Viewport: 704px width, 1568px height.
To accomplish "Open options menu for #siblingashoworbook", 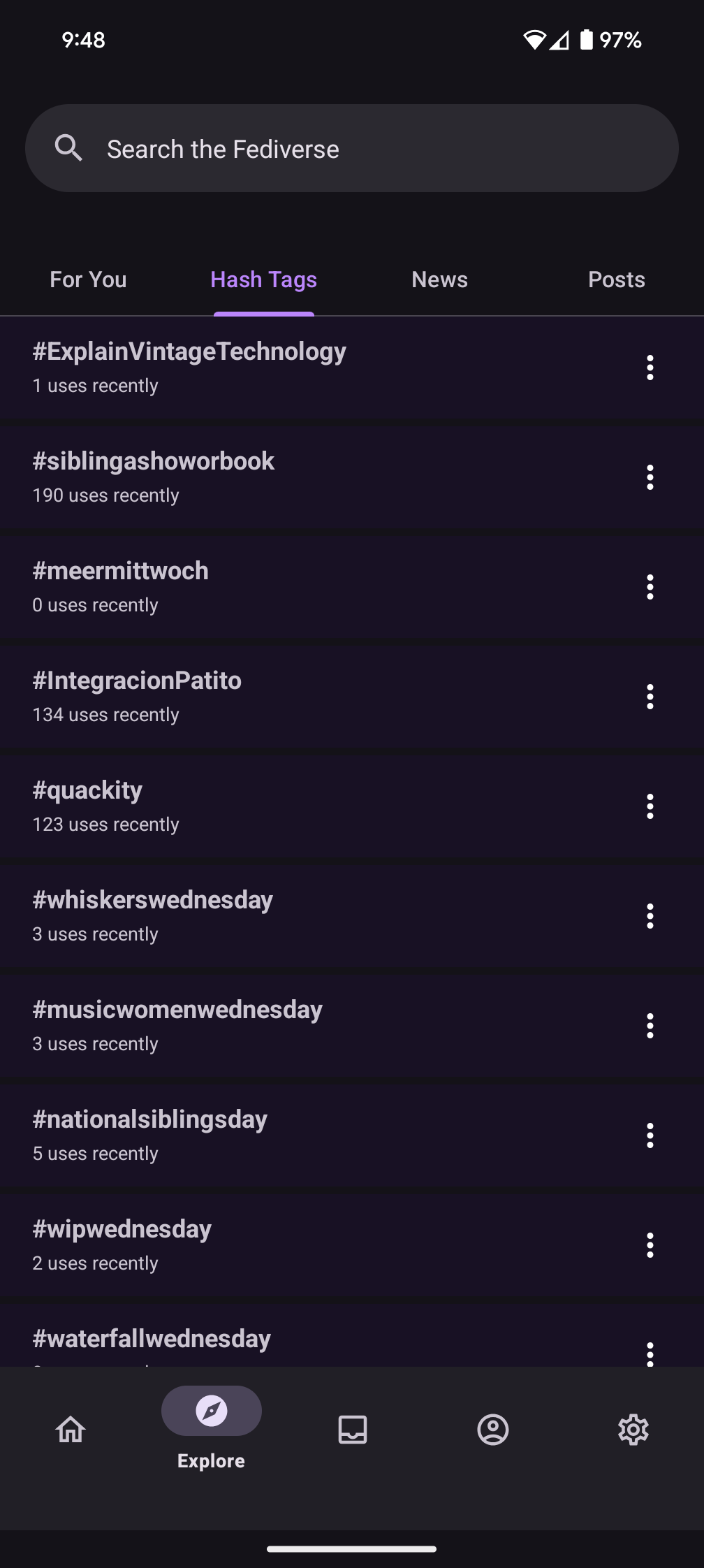I will pyautogui.click(x=650, y=477).
